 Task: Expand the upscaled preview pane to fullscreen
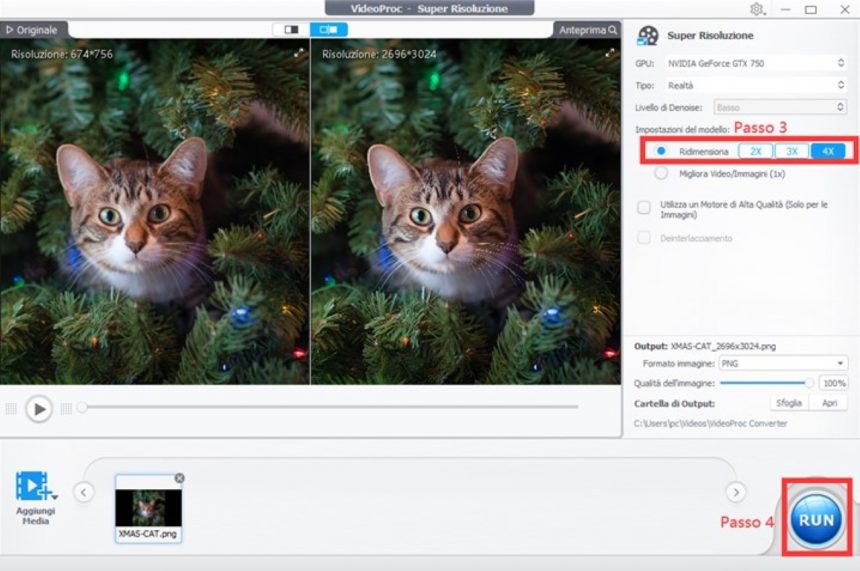pyautogui.click(x=610, y=53)
